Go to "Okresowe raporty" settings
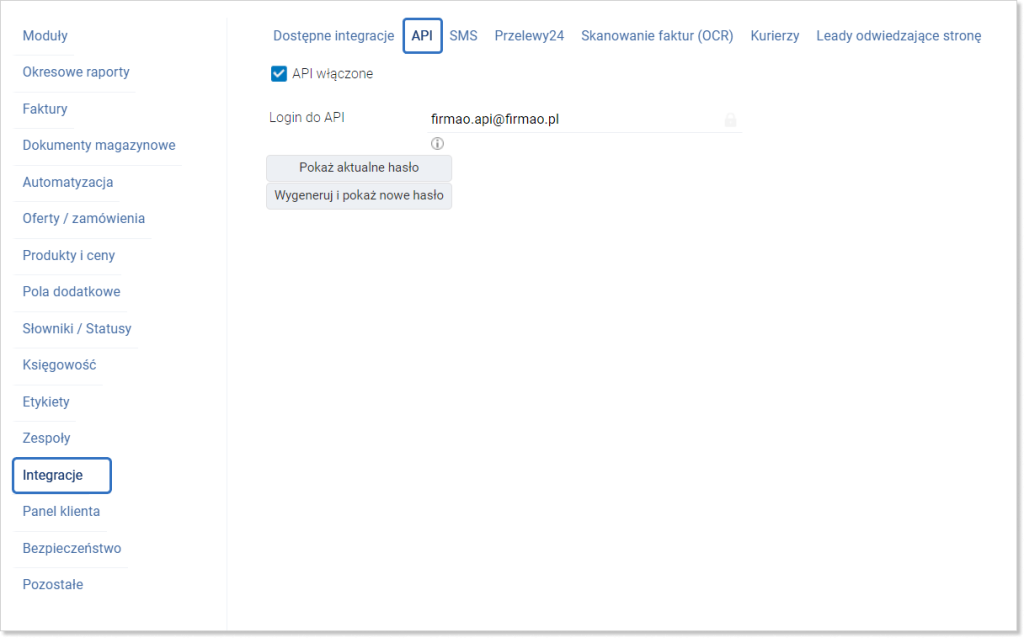Image resolution: width=1024 pixels, height=638 pixels. [x=76, y=72]
